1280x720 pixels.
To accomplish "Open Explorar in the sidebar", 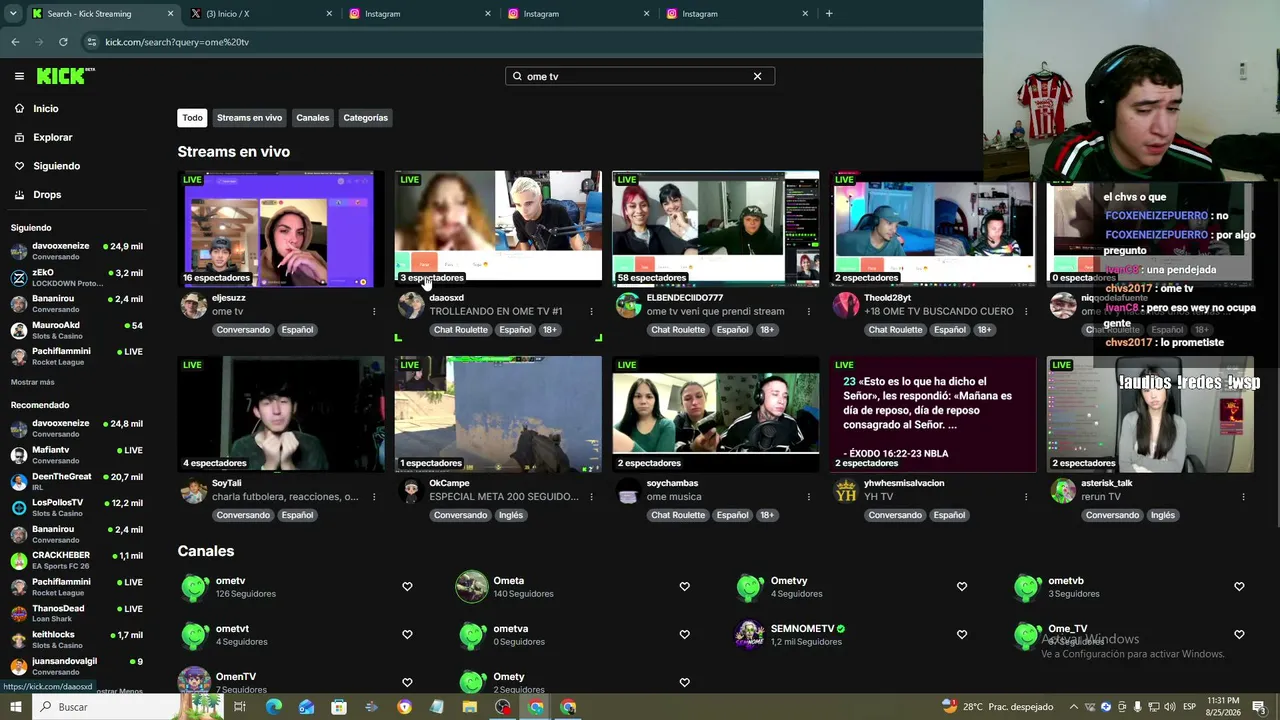I will pyautogui.click(x=52, y=137).
